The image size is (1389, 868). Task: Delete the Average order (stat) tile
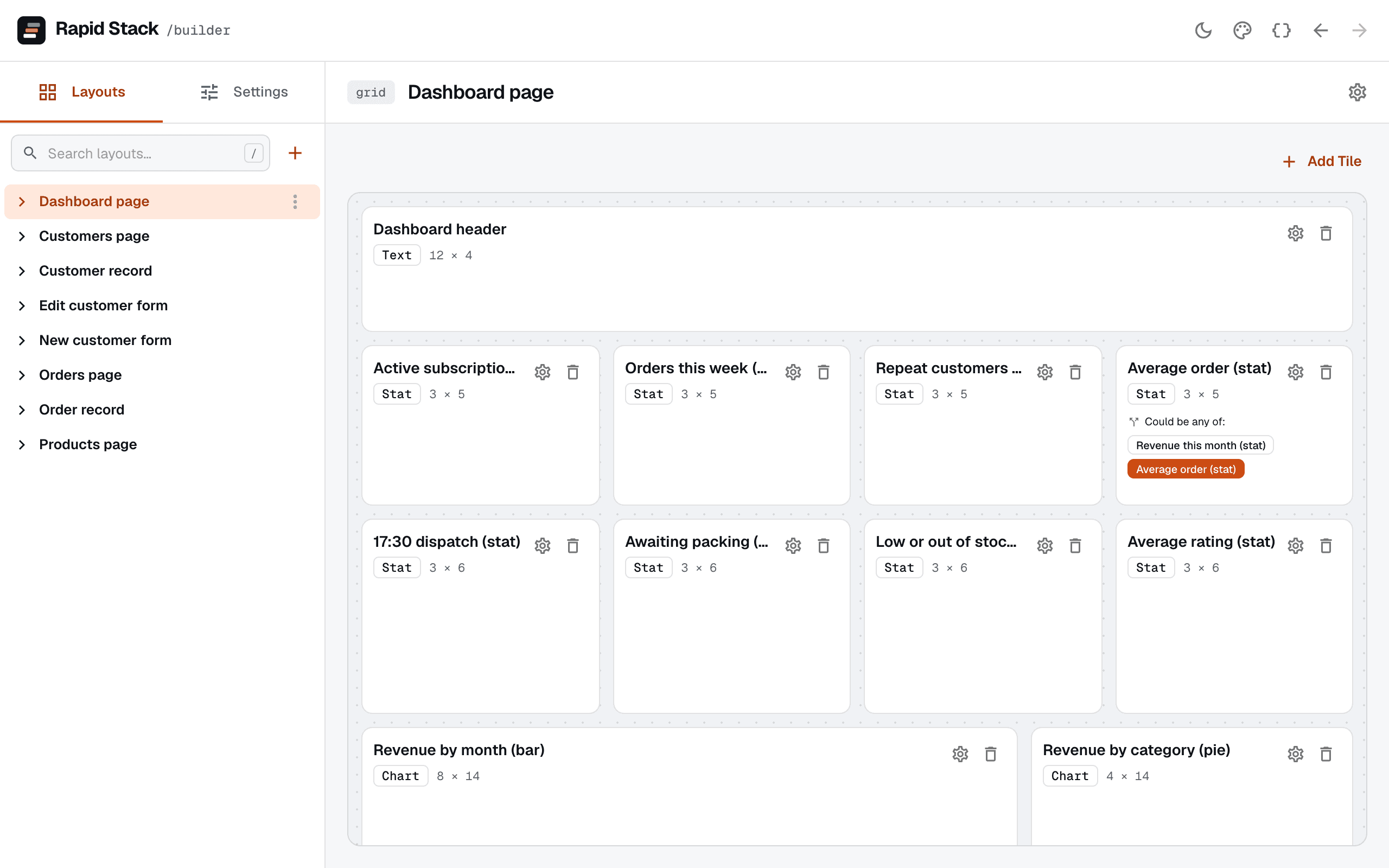point(1326,373)
